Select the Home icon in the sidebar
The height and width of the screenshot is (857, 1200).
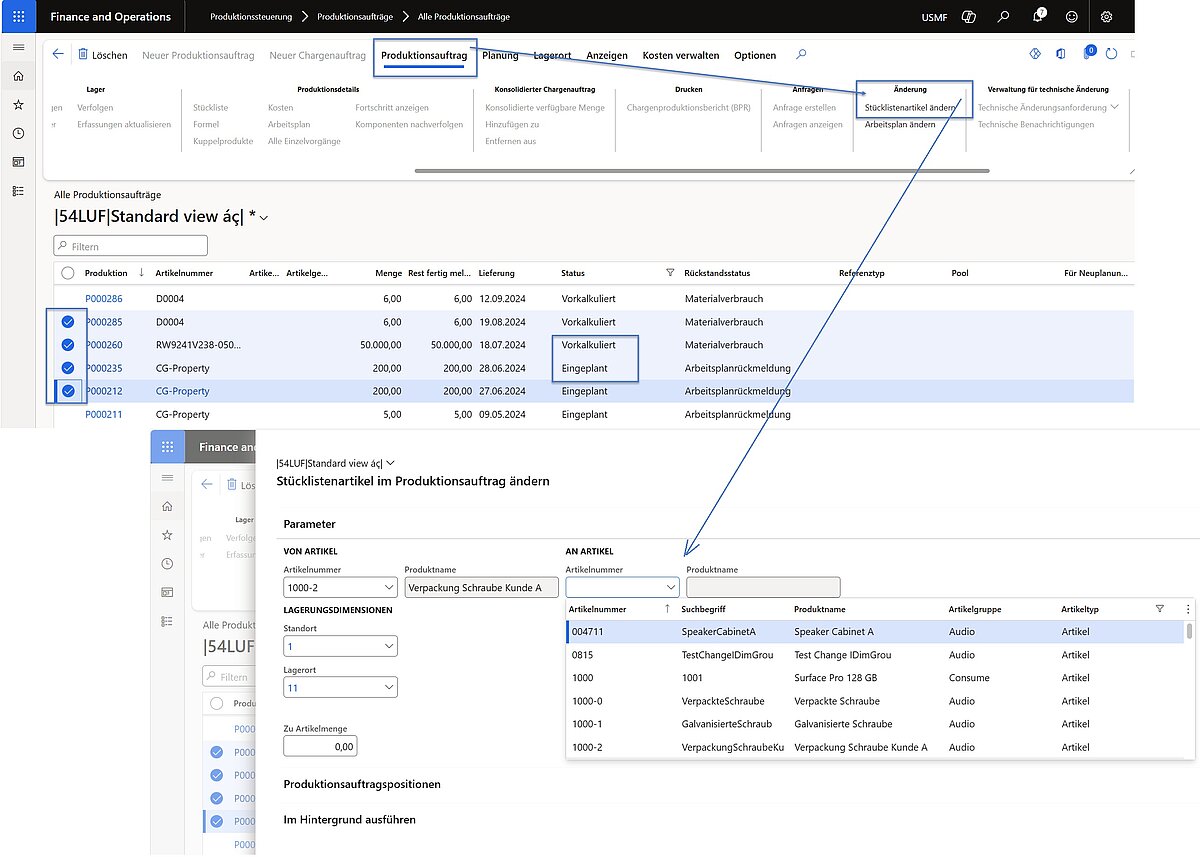pos(18,75)
